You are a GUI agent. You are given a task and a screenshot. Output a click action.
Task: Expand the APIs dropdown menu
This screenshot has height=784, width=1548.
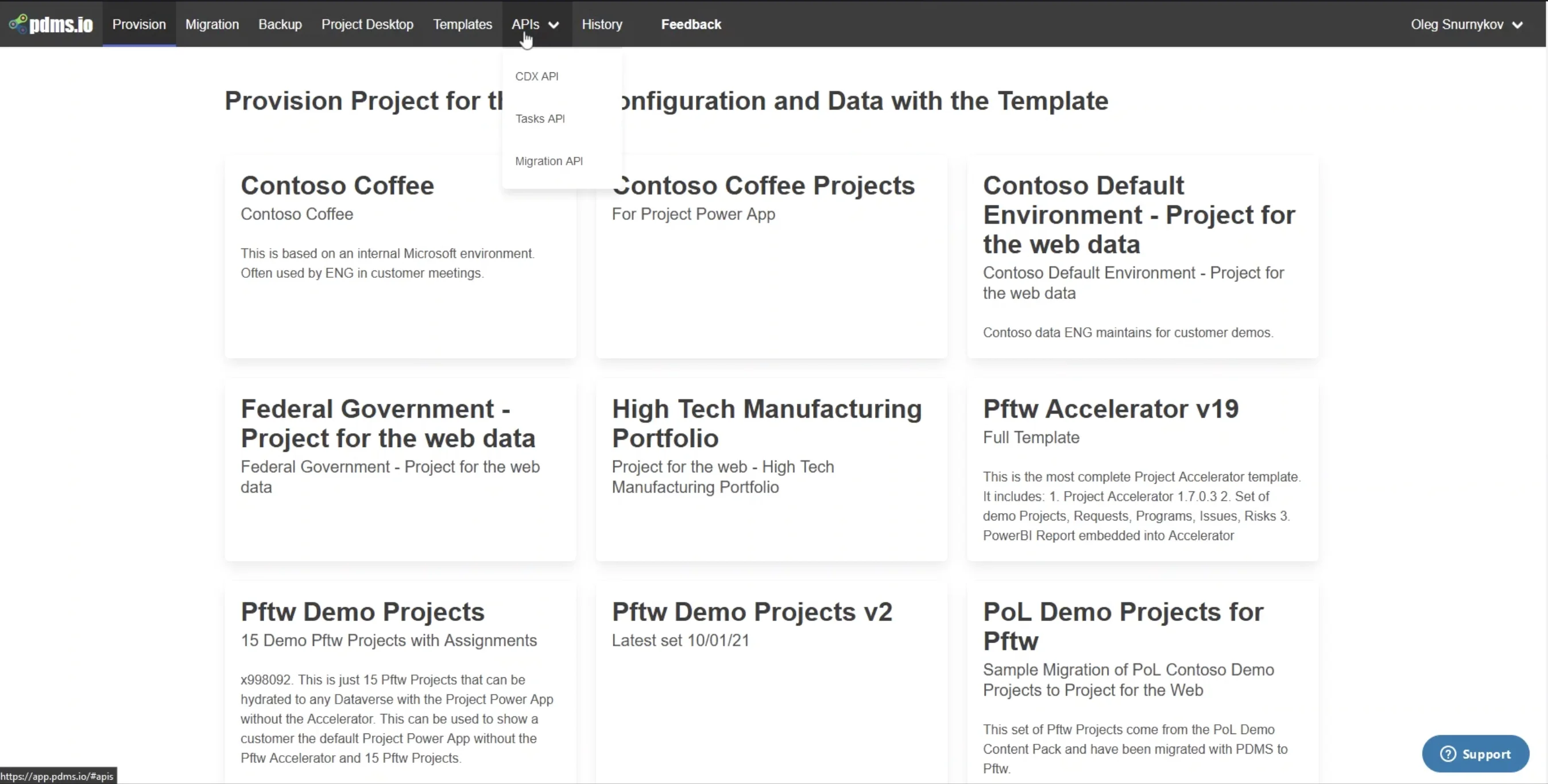pyautogui.click(x=534, y=25)
